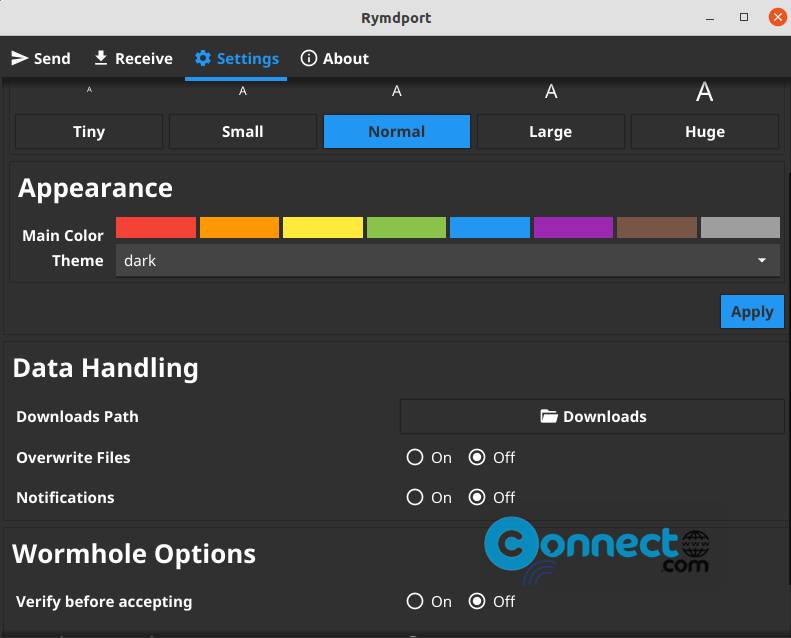Pick the grey main color swatch
Screen dimensions: 791x638
[741, 227]
